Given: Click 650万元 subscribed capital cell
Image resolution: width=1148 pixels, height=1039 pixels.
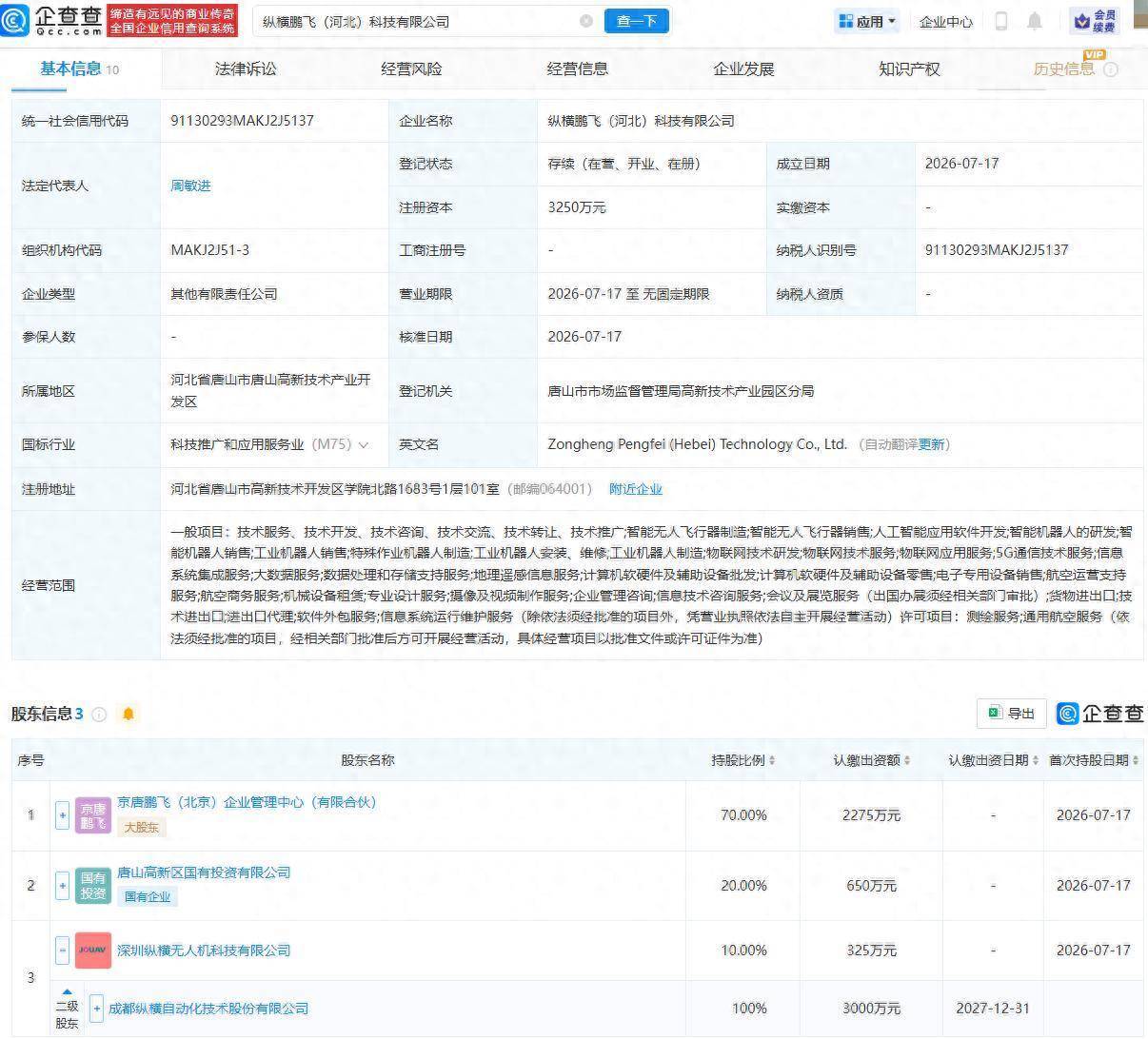Looking at the screenshot, I should click(871, 886).
